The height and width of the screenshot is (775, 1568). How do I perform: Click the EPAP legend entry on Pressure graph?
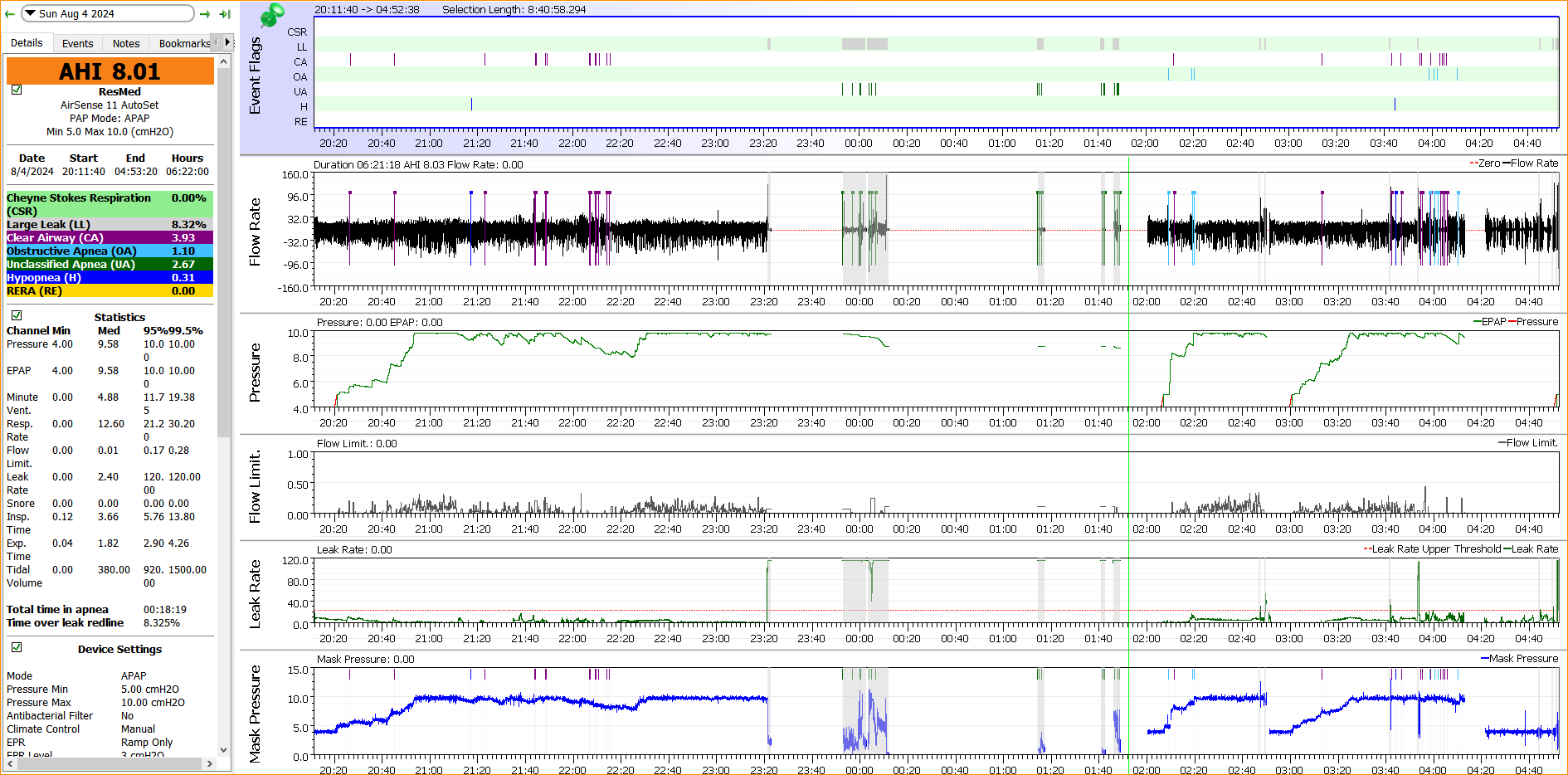1489,321
